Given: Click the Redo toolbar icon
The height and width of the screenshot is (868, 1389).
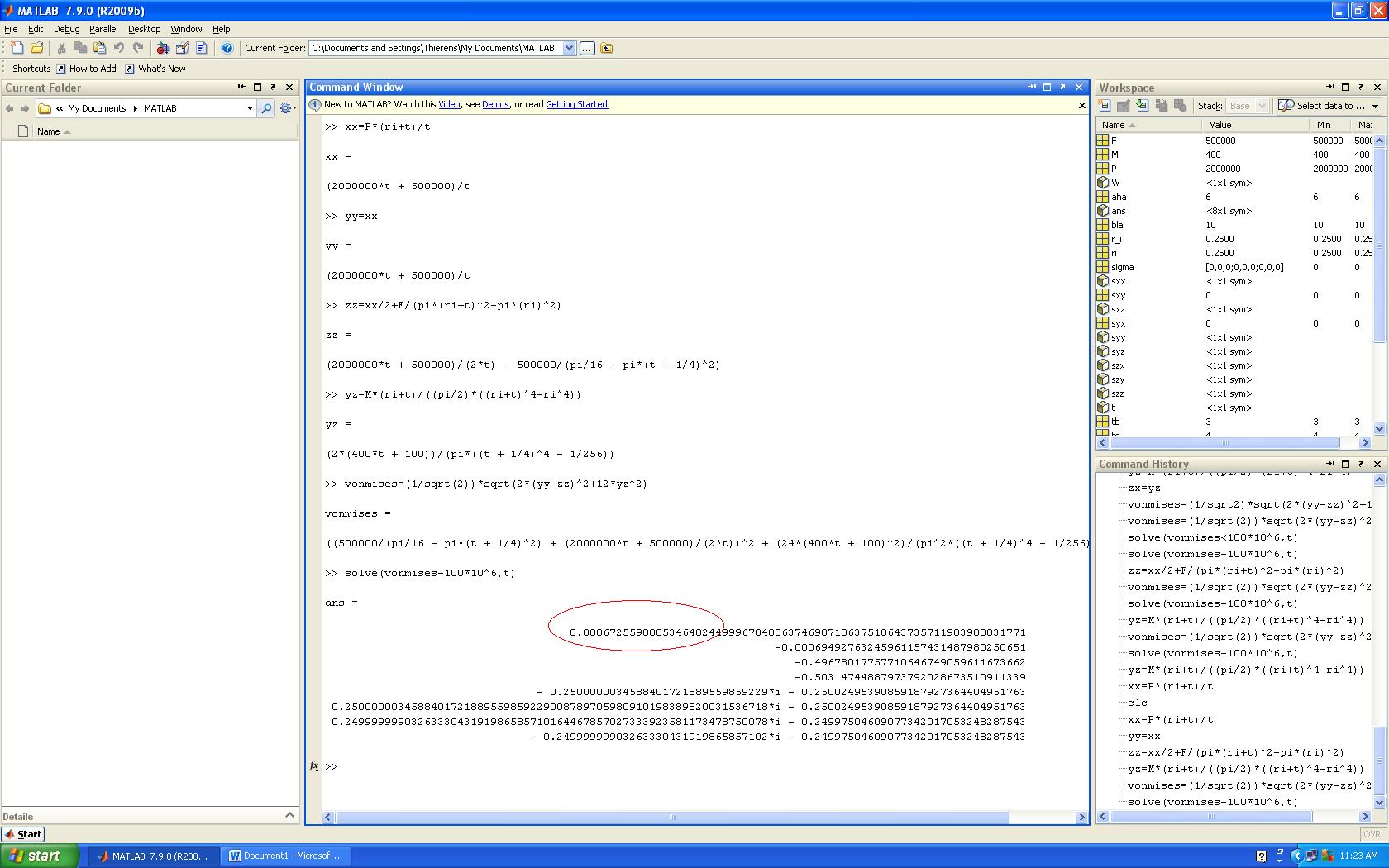Looking at the screenshot, I should point(138,48).
